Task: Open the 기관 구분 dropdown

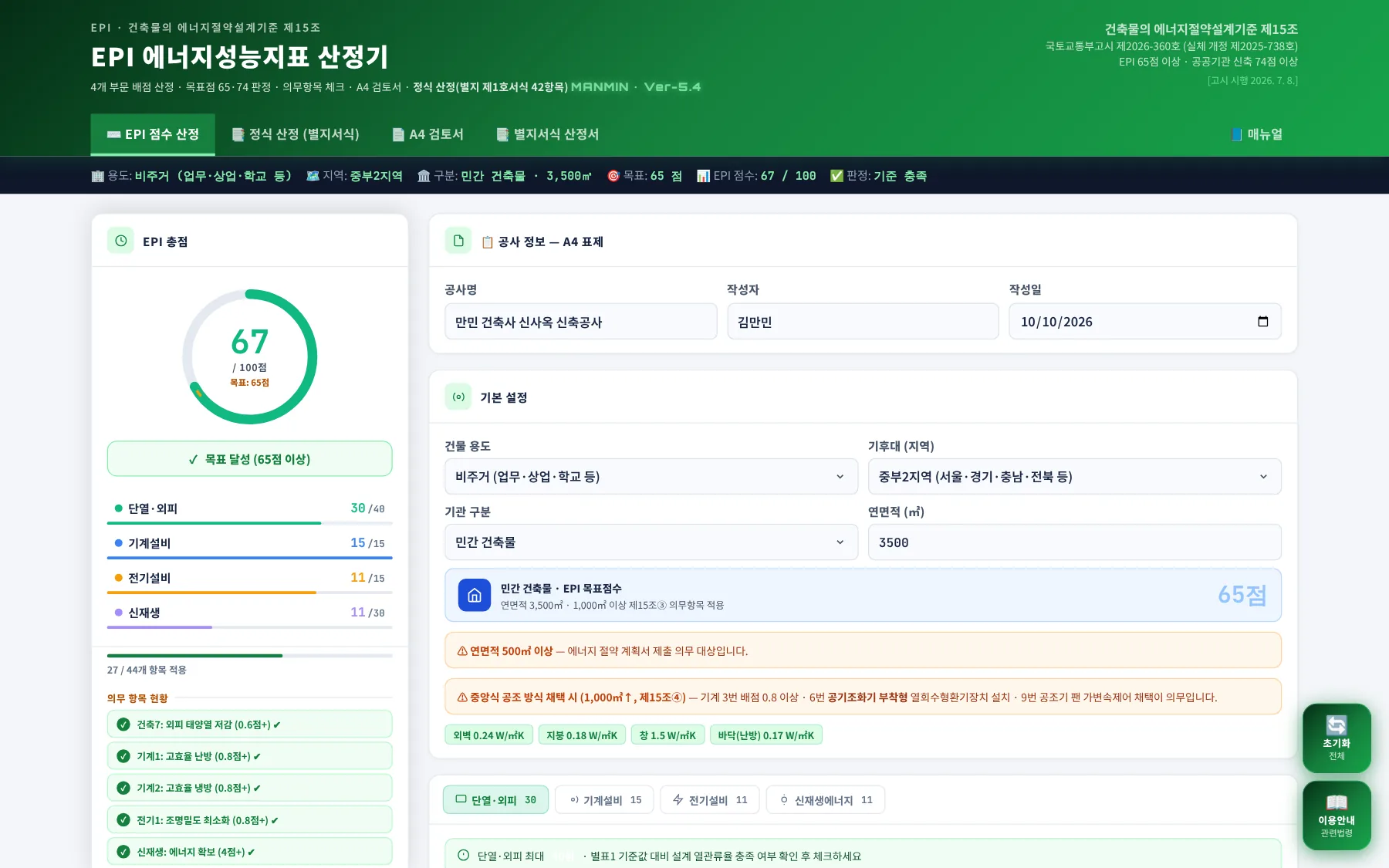Action: pyautogui.click(x=651, y=542)
